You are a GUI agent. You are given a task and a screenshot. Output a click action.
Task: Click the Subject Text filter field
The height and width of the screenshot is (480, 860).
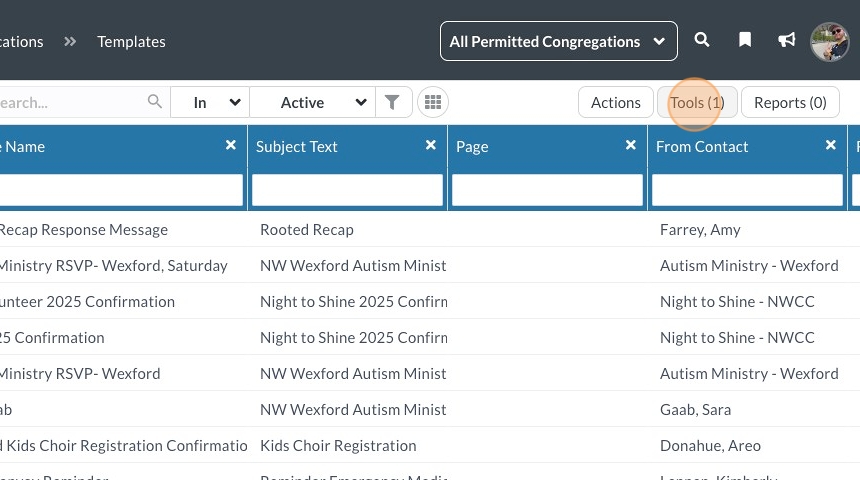[x=347, y=190]
